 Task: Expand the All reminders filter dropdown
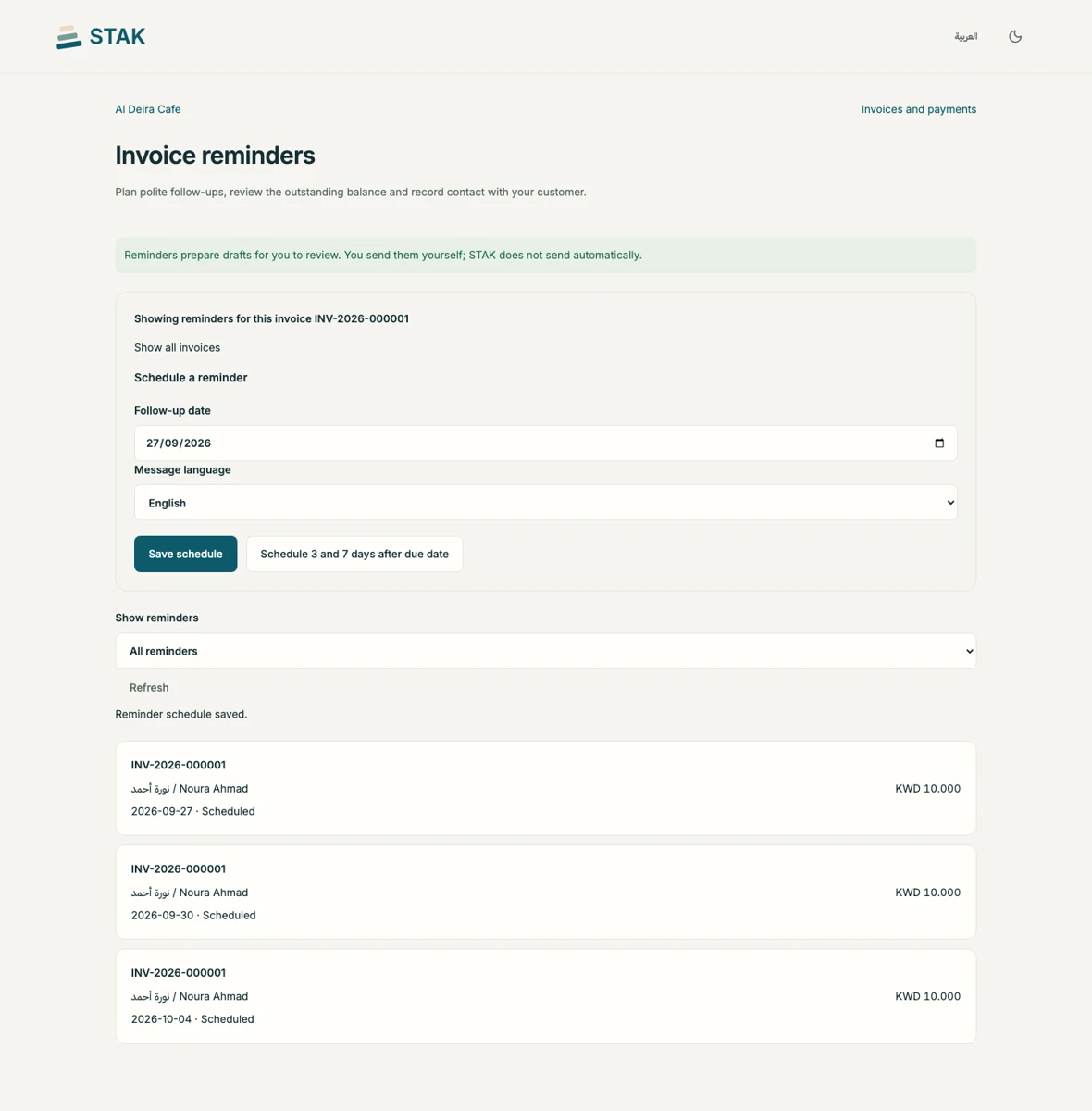tap(546, 651)
